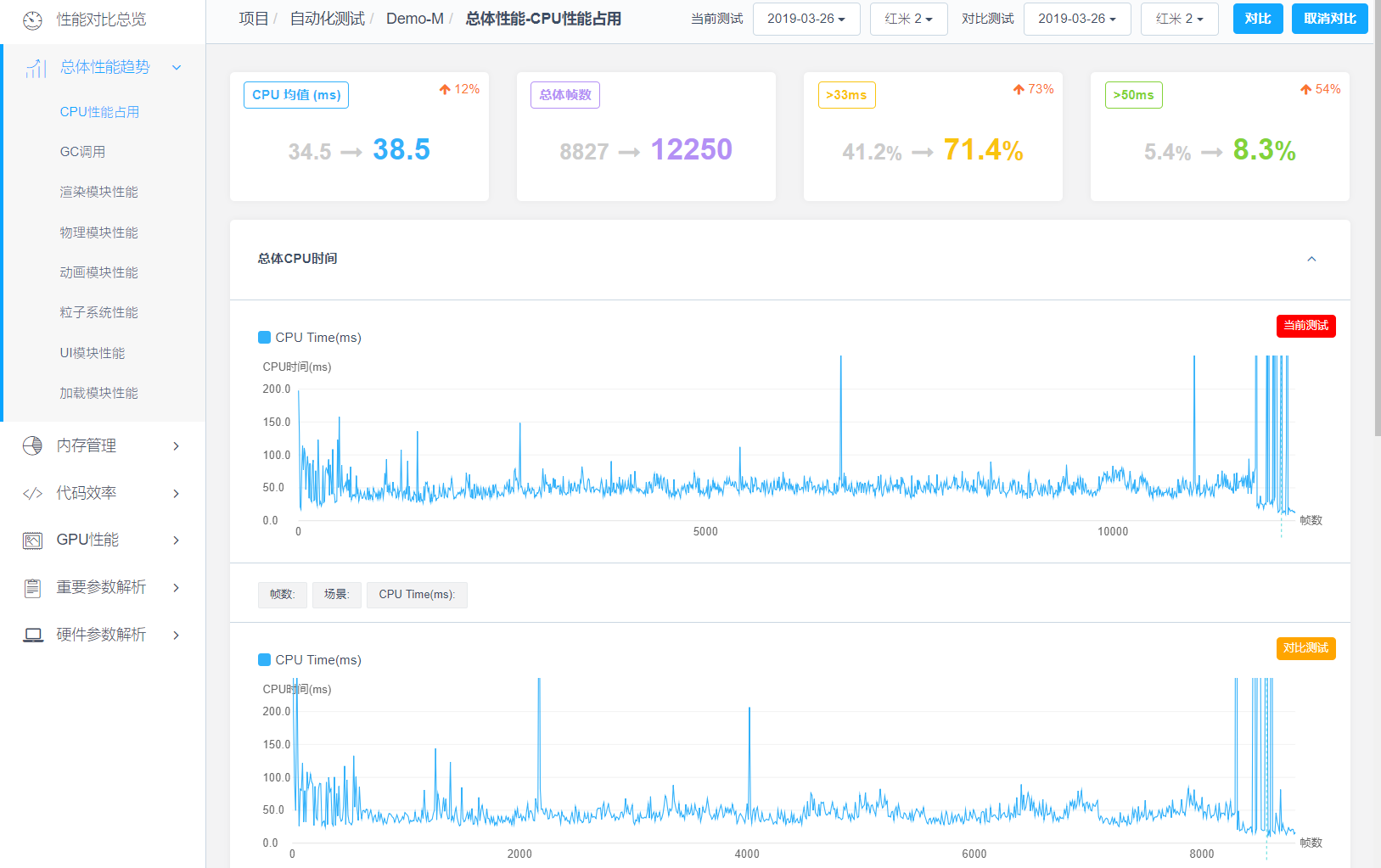
Task: Open the comparison test device 红米 2 dropdown
Action: click(x=1179, y=19)
